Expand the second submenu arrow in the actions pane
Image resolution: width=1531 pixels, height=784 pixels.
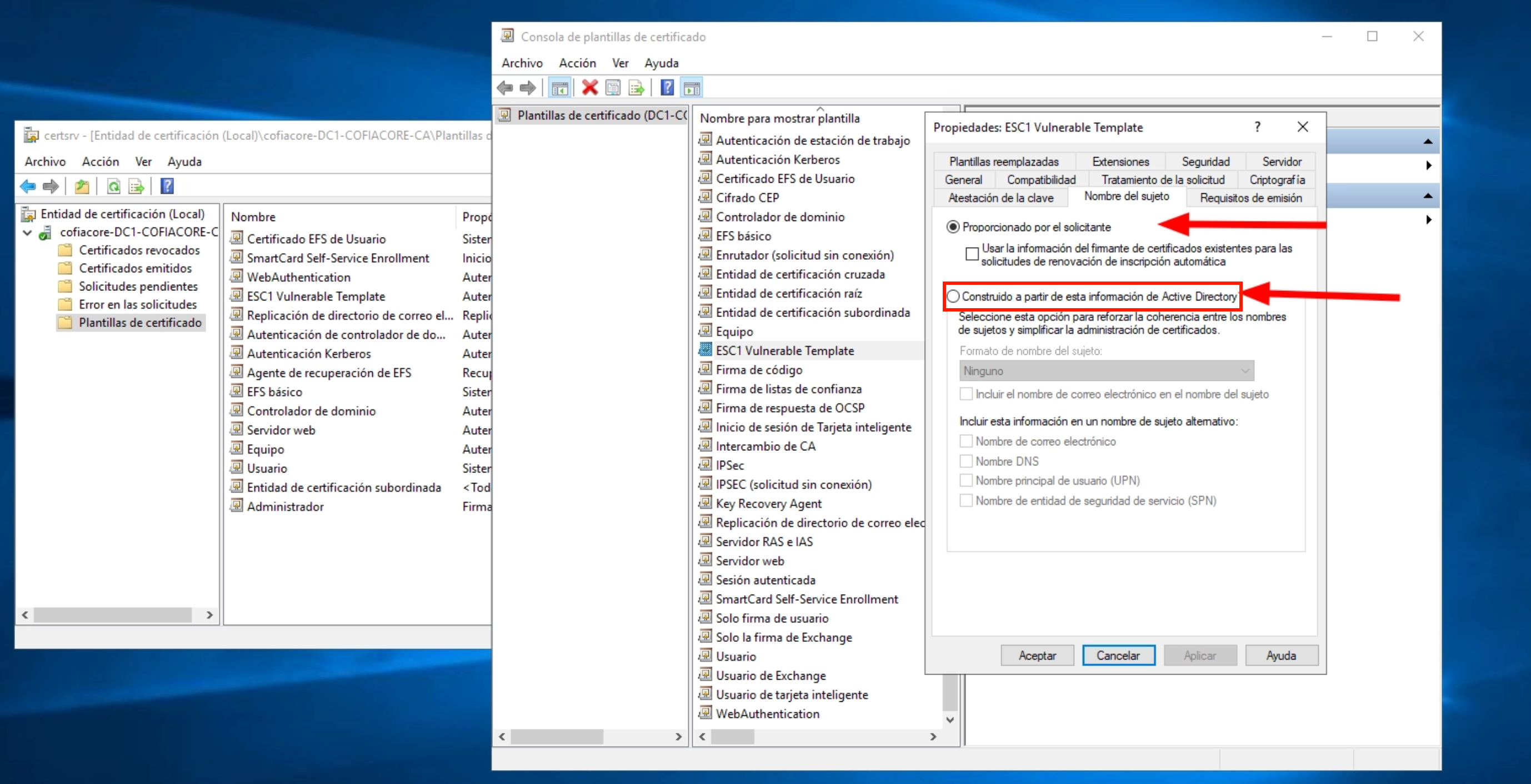tap(1429, 220)
